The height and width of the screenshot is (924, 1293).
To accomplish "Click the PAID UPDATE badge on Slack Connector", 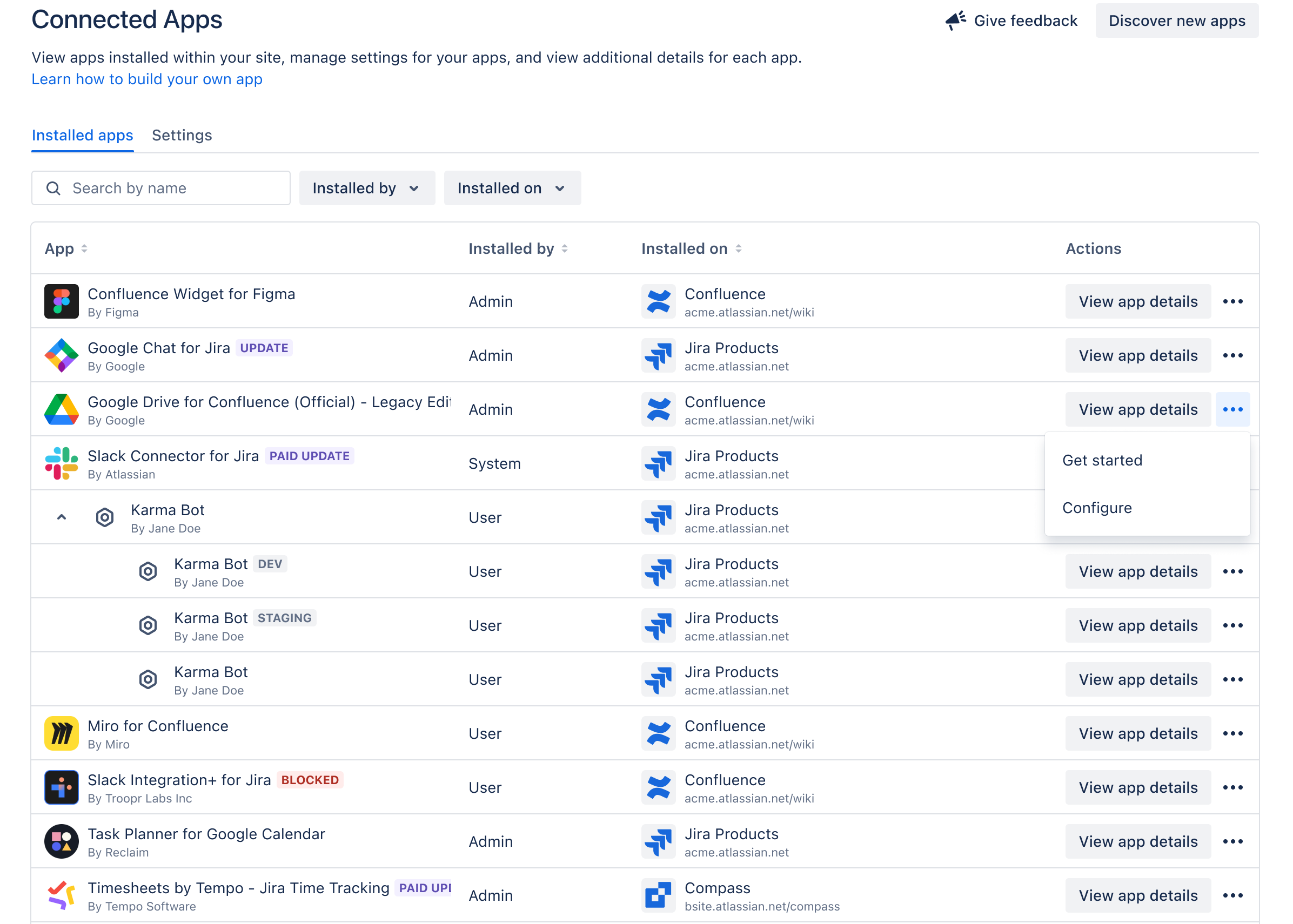I will 310,456.
